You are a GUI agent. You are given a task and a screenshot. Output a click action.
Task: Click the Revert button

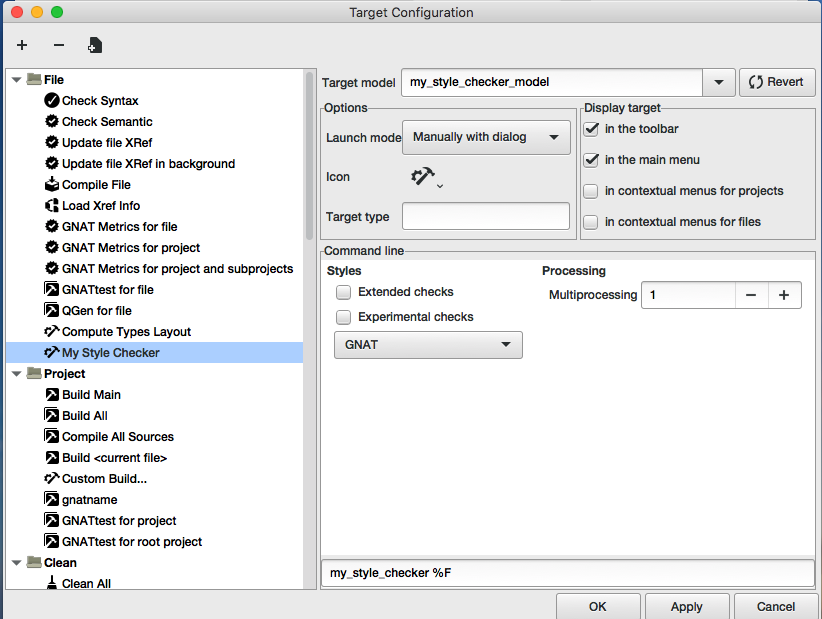tap(777, 82)
